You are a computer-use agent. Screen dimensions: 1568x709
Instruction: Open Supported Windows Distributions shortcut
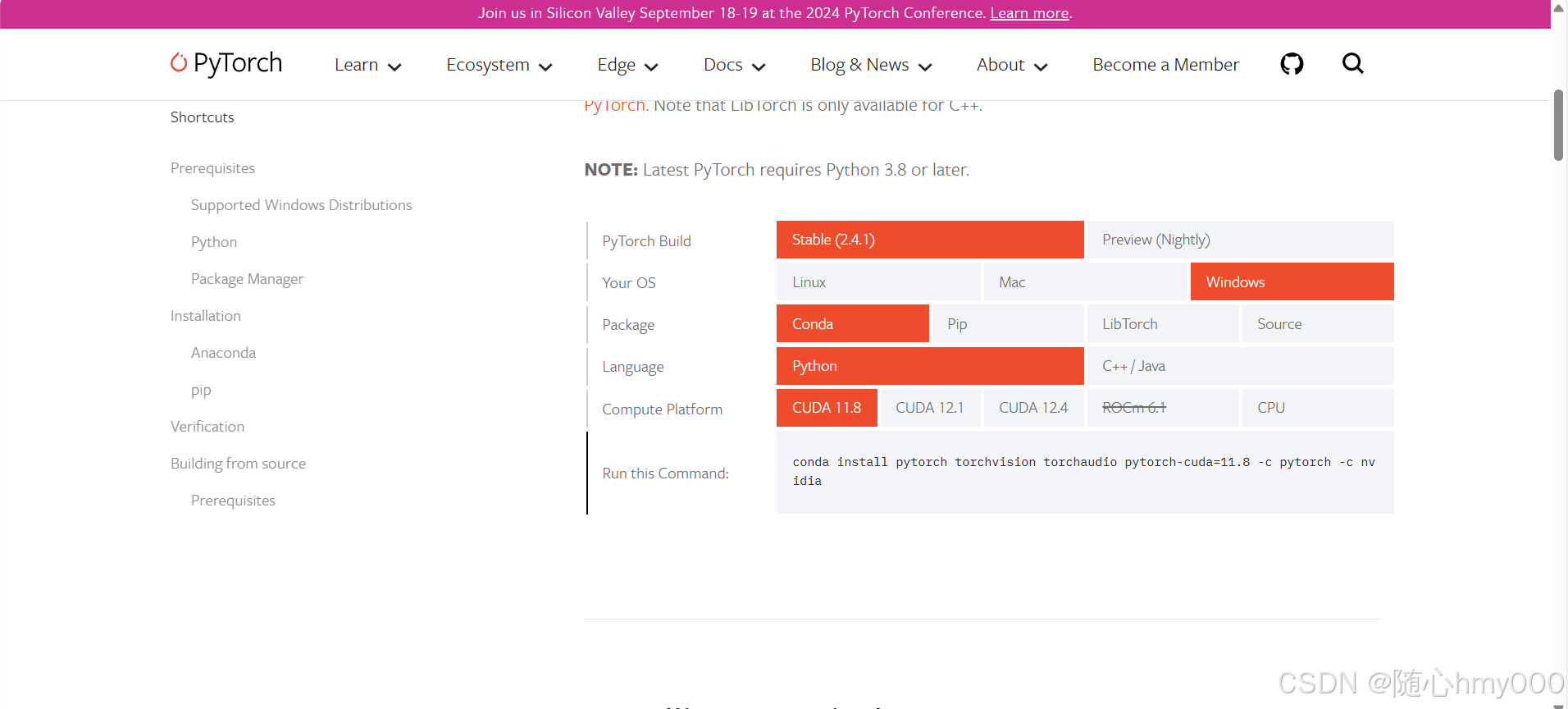click(x=301, y=205)
